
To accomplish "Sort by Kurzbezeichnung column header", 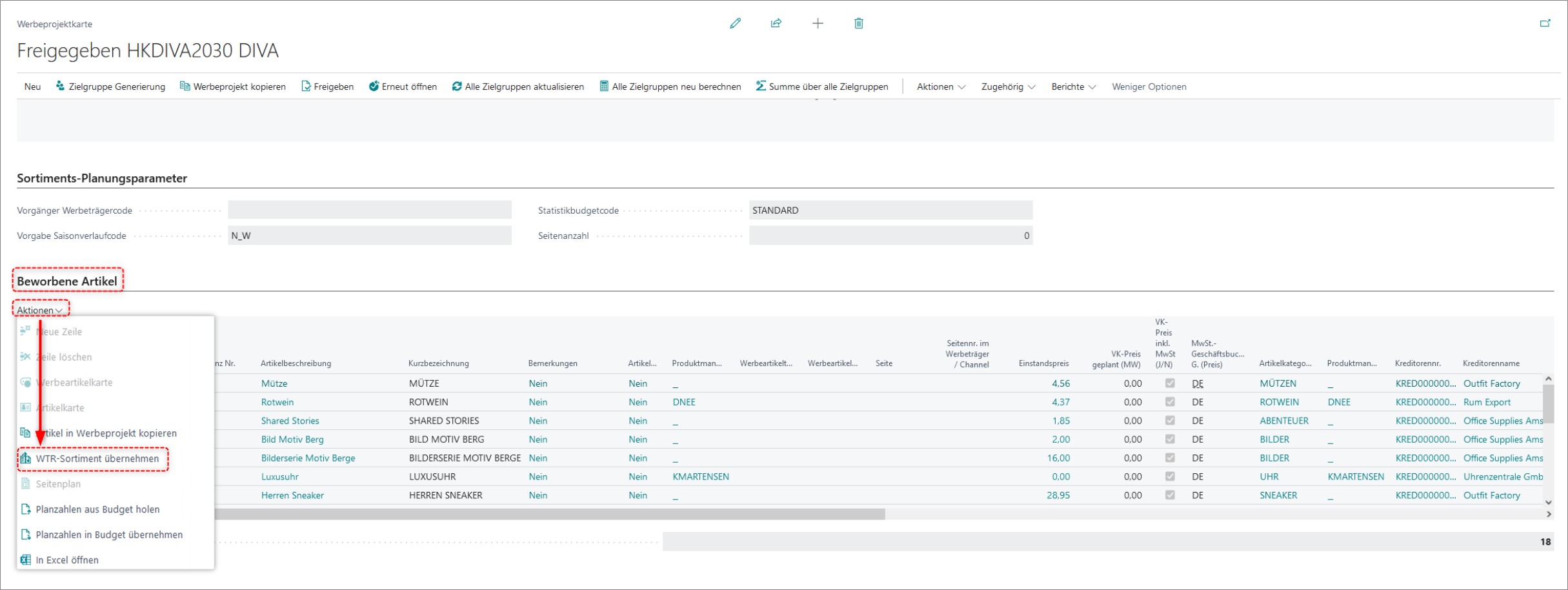I will [x=439, y=363].
